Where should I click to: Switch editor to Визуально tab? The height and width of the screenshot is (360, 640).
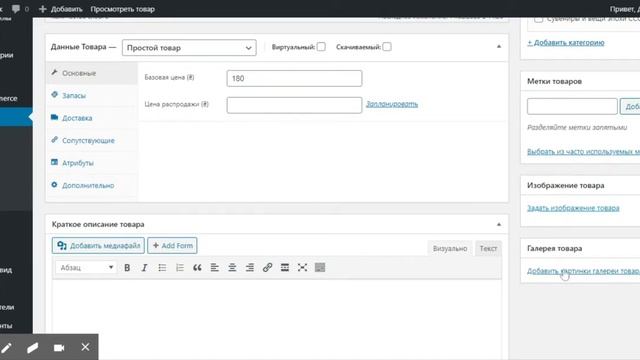[450, 249]
